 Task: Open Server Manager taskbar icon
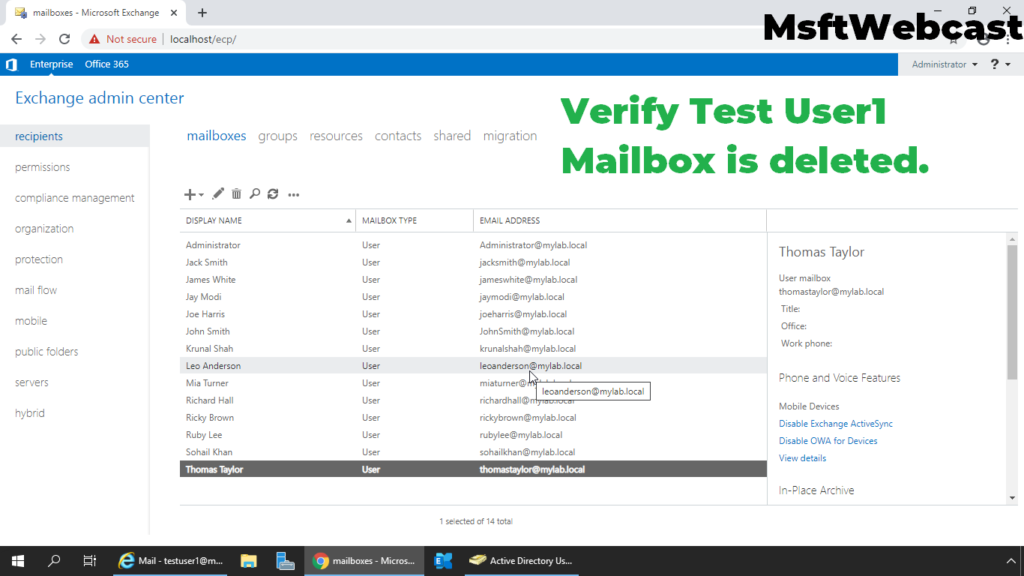pyautogui.click(x=285, y=560)
